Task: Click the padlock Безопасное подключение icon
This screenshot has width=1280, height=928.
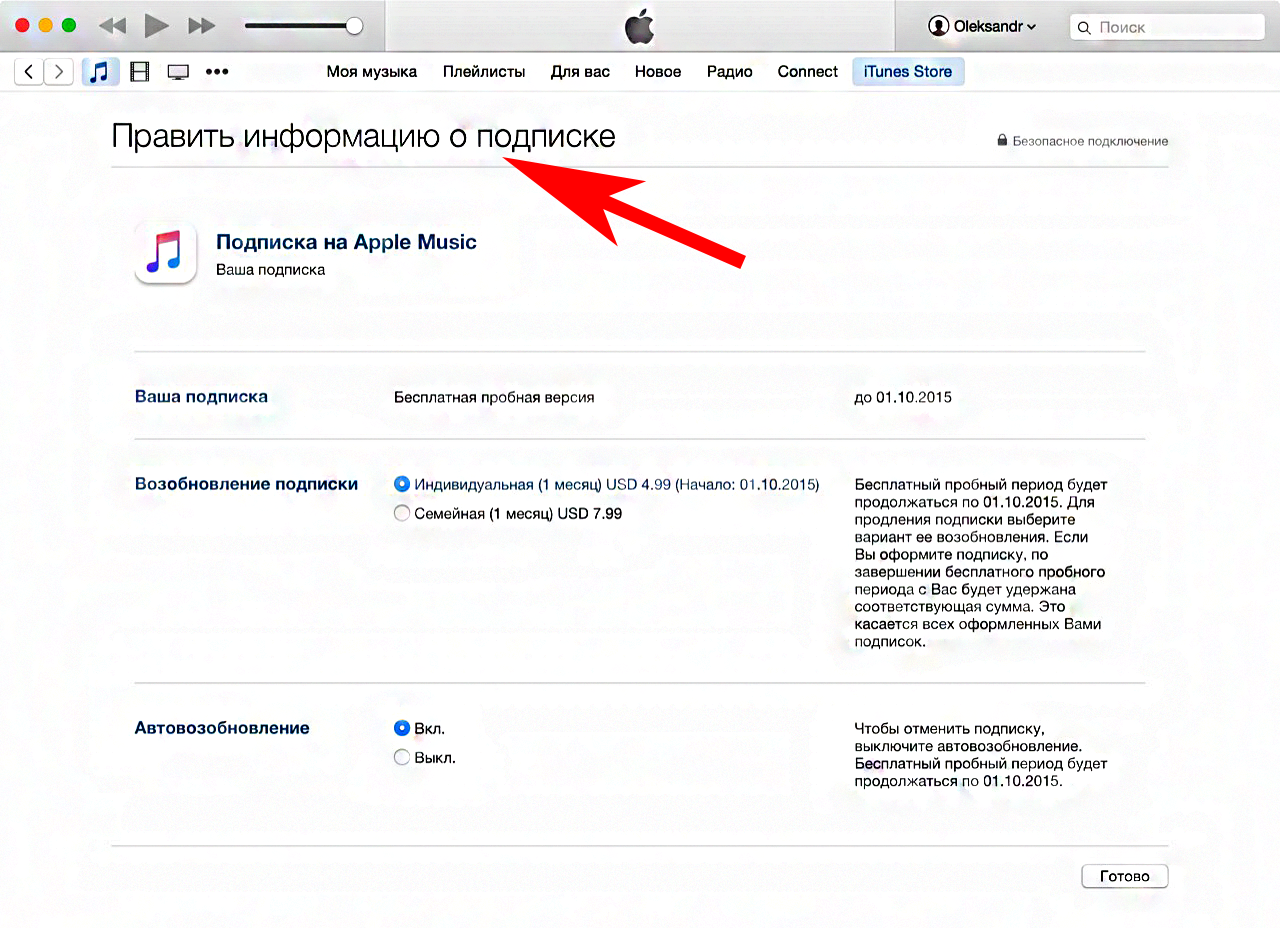Action: [1002, 141]
